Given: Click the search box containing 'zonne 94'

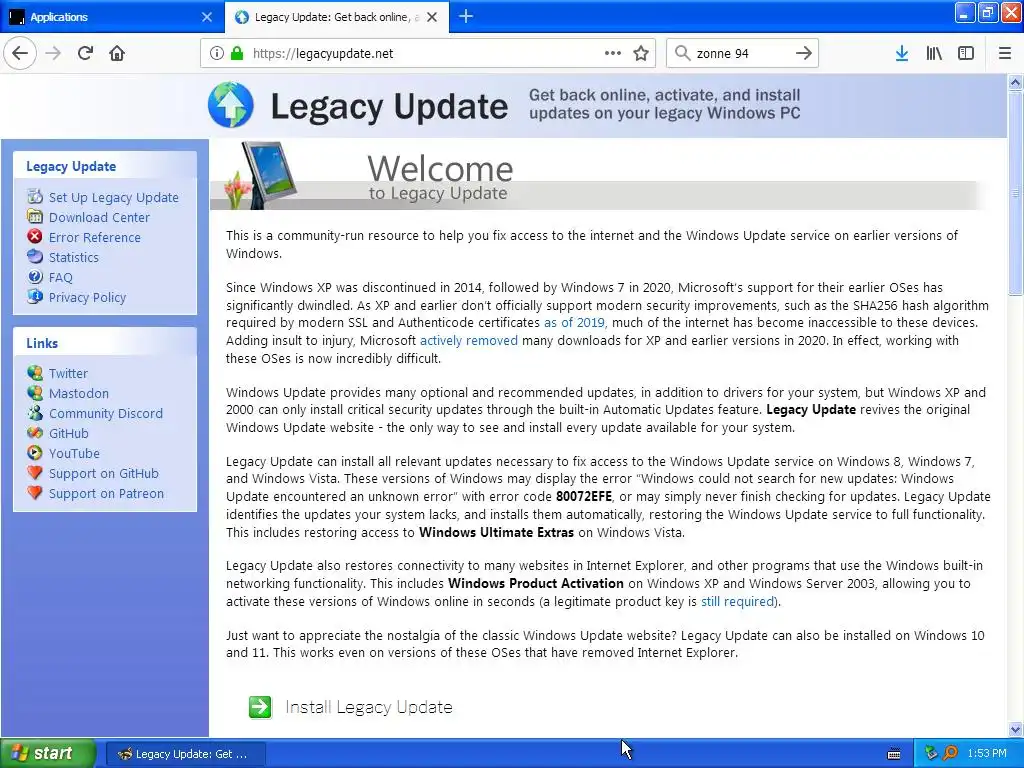Looking at the screenshot, I should click(742, 54).
